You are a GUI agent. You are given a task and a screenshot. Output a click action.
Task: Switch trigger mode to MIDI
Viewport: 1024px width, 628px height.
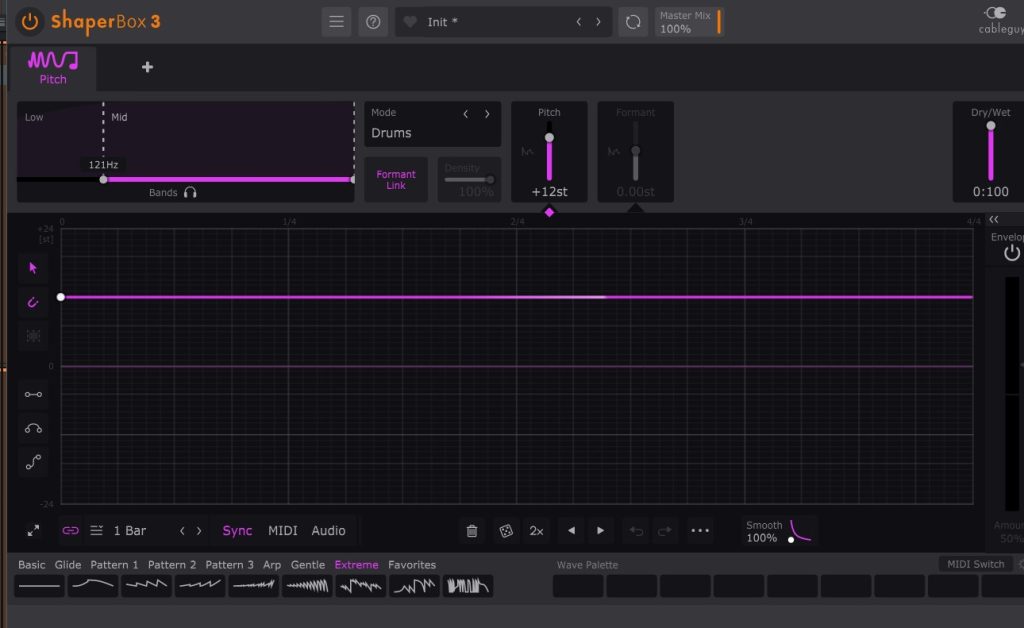point(282,531)
